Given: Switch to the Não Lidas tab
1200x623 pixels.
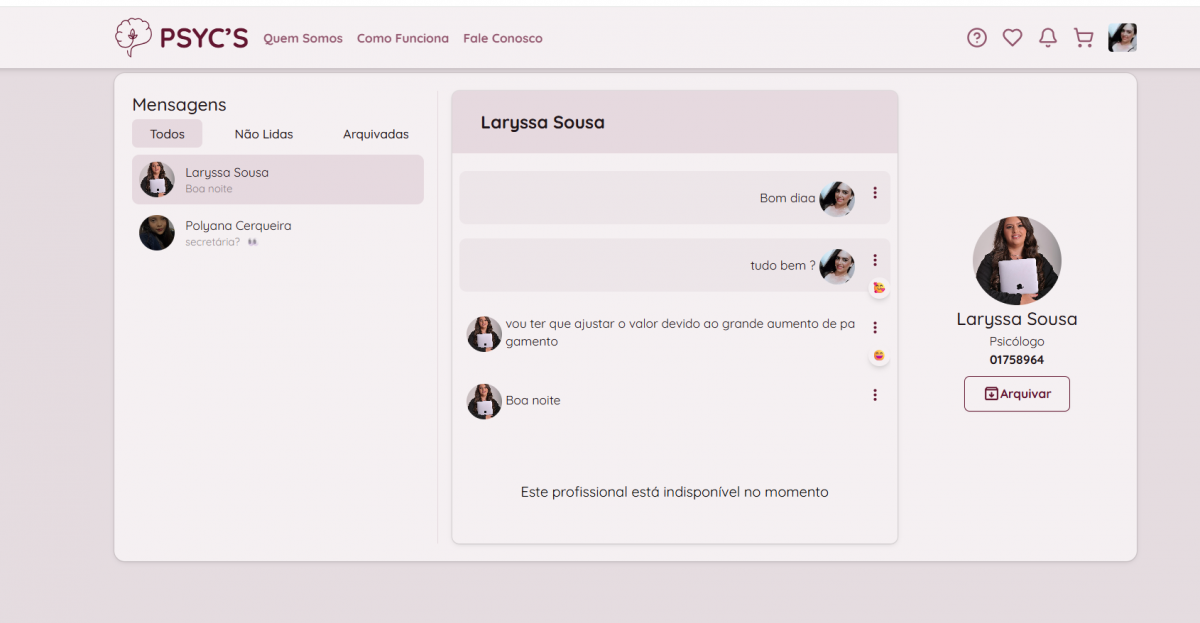Looking at the screenshot, I should pos(264,134).
